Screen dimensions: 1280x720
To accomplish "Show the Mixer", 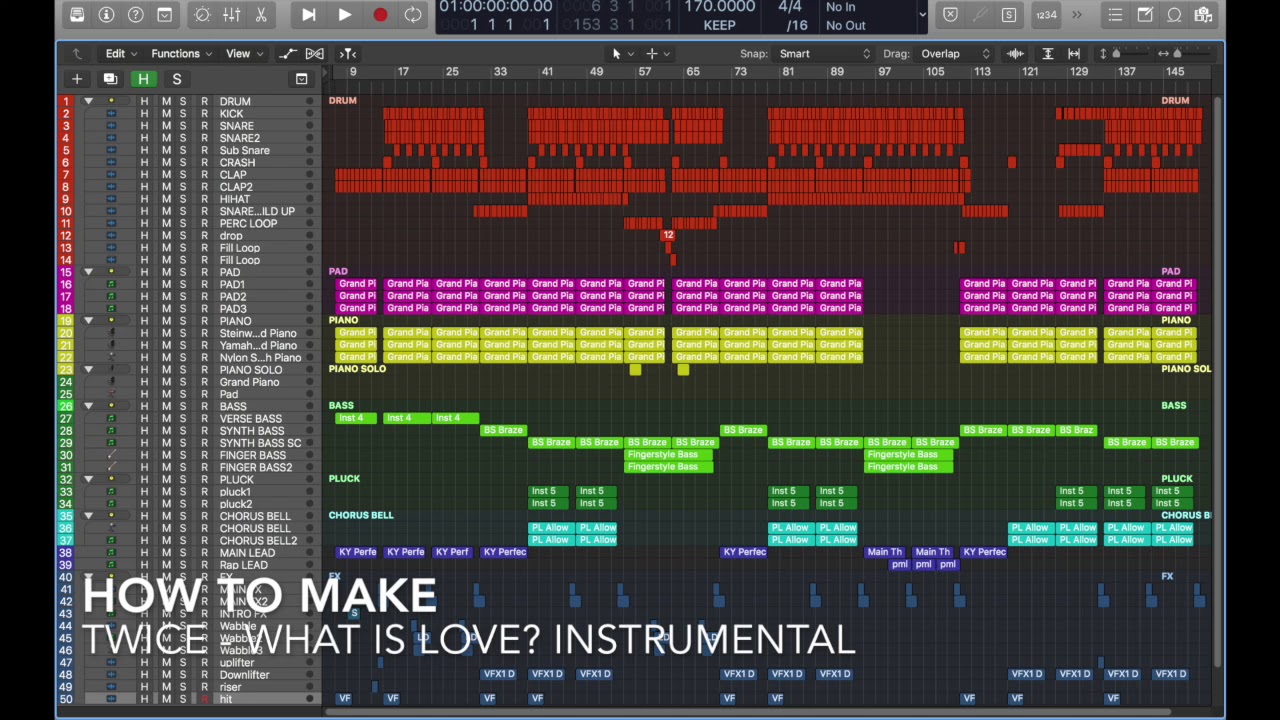I will pos(232,15).
